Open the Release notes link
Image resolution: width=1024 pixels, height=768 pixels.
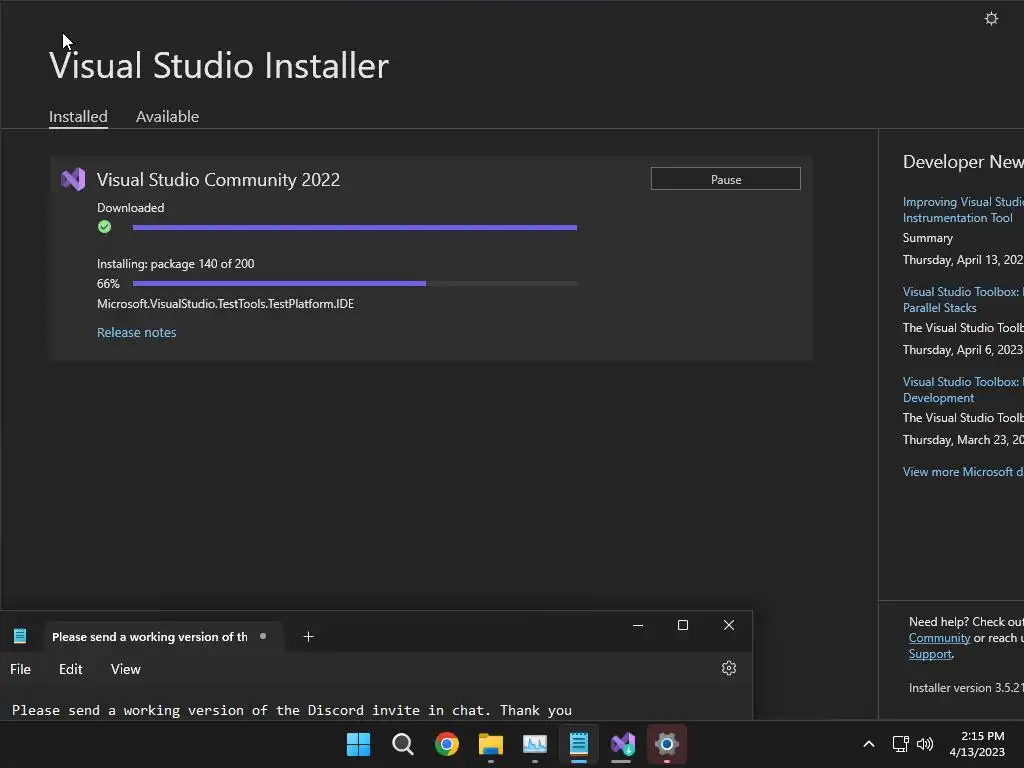tap(136, 332)
